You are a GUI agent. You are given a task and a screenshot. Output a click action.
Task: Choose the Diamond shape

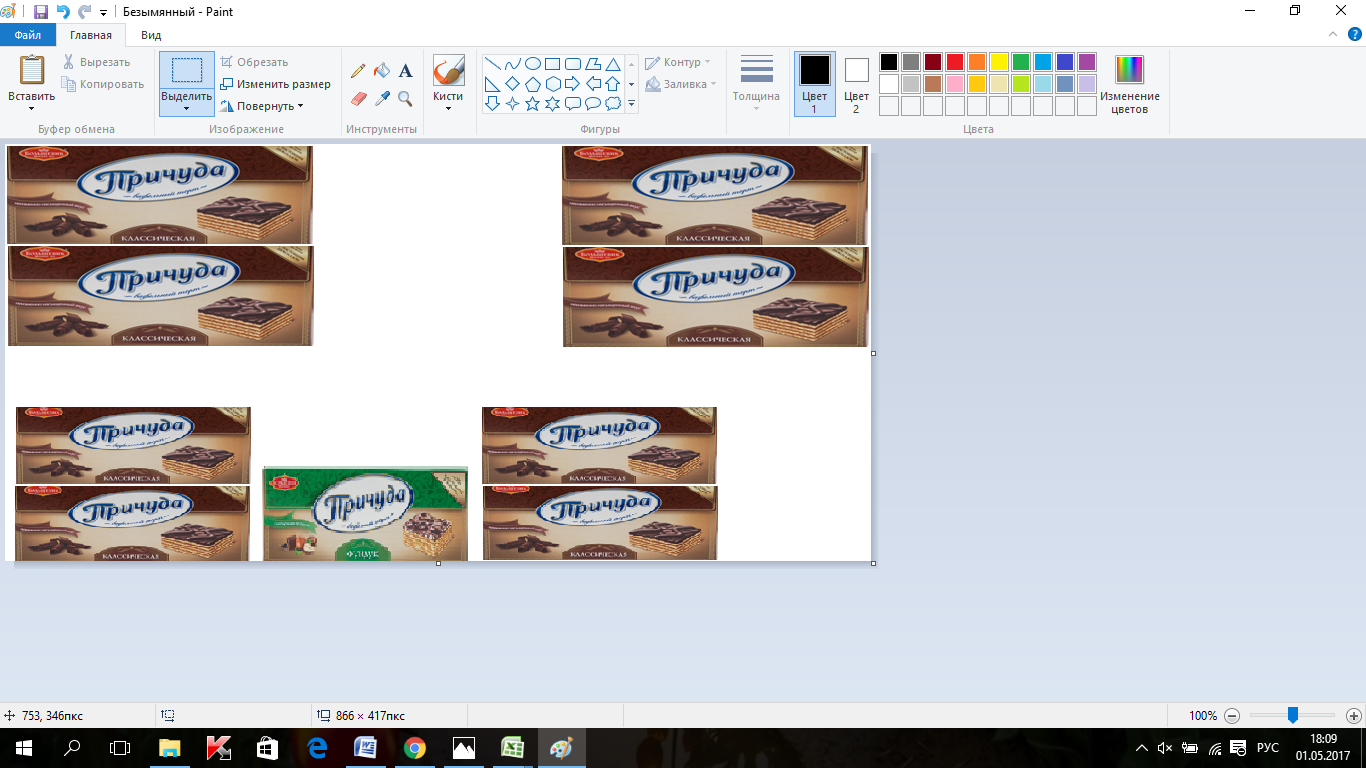click(513, 84)
